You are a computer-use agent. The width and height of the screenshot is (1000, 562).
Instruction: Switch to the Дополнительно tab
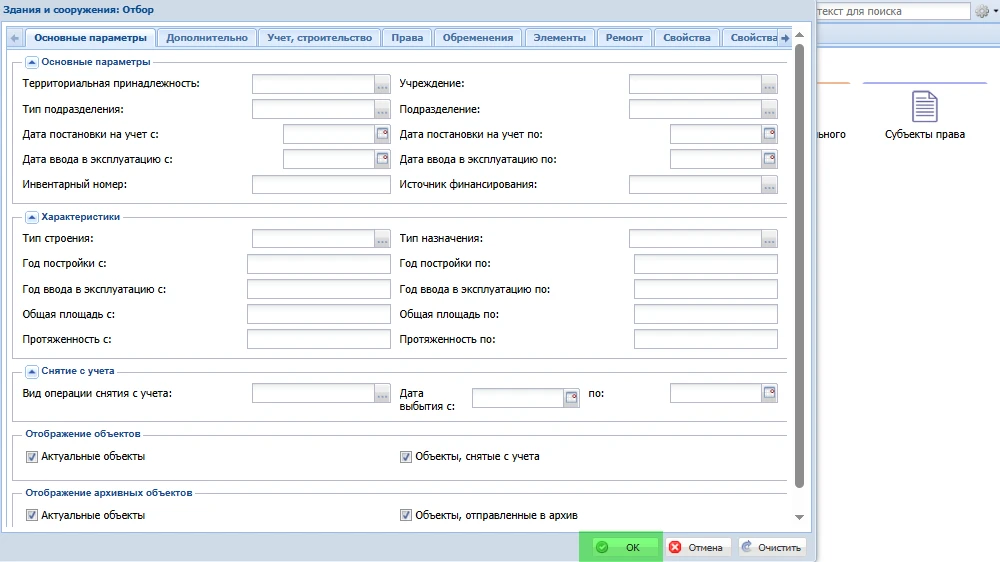pyautogui.click(x=207, y=38)
